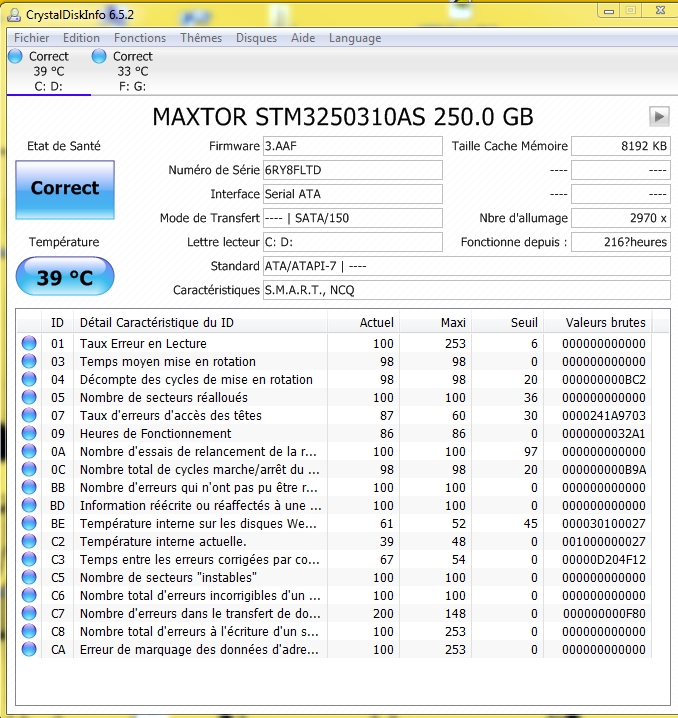Click the Valeurs brutes column header

(597, 323)
